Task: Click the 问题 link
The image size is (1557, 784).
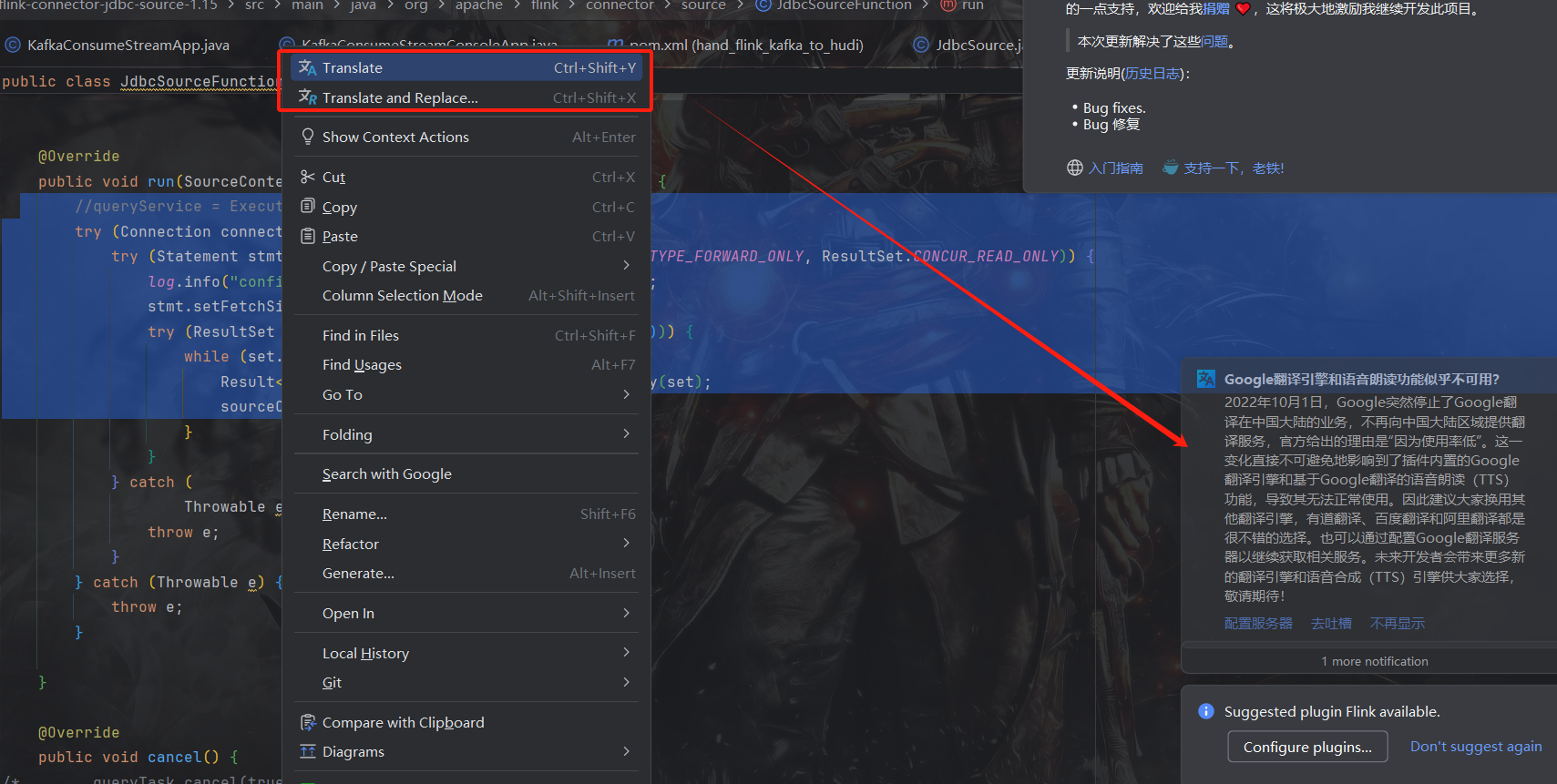Action: point(1214,41)
